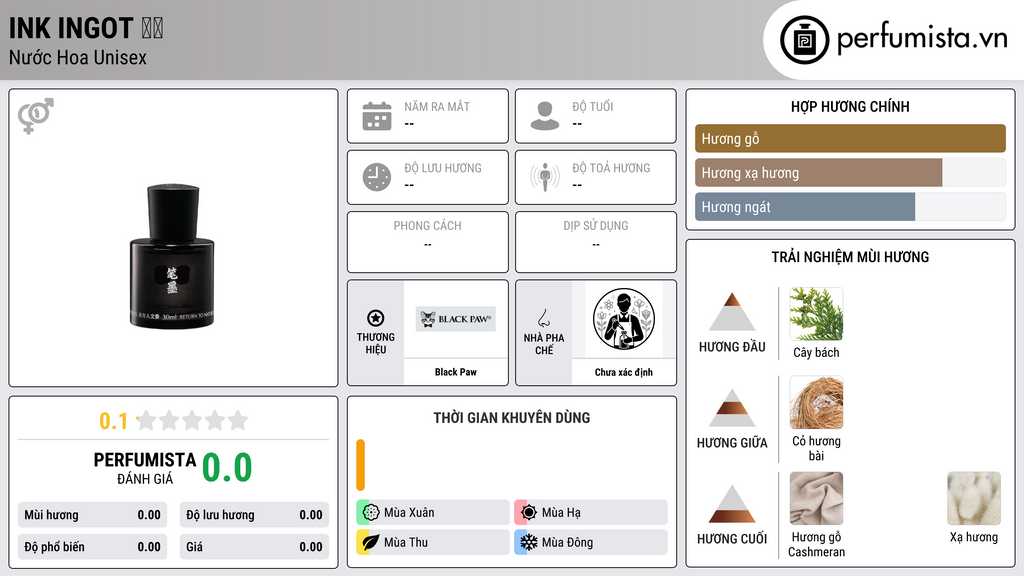Click the star icon above Thương hiệu
This screenshot has width=1024, height=576.
(376, 318)
